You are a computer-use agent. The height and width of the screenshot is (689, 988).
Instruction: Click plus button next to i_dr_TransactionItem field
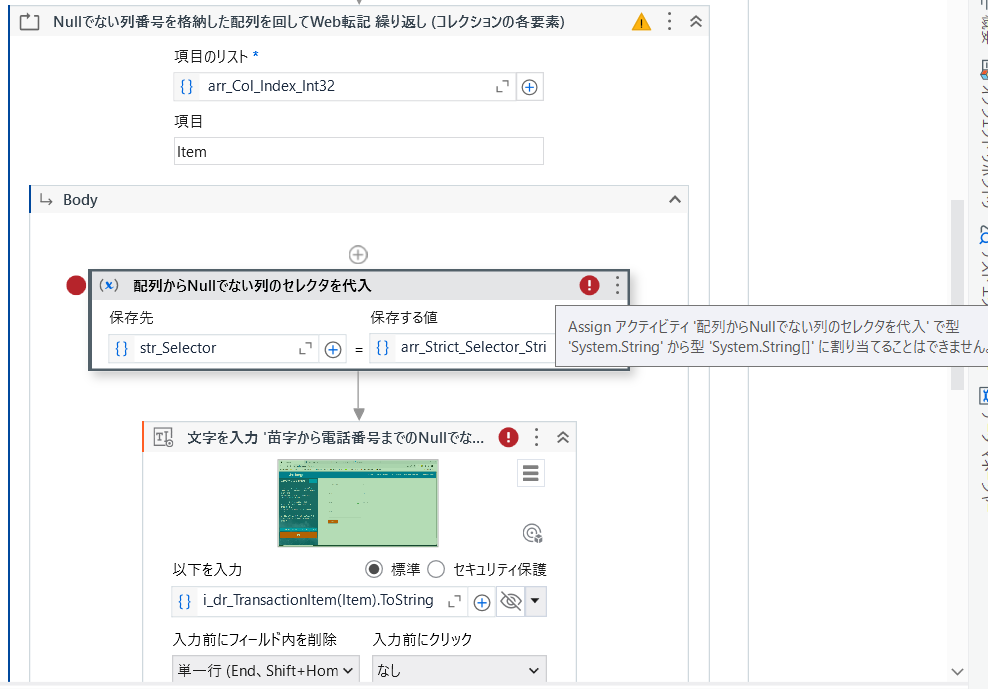pos(481,602)
